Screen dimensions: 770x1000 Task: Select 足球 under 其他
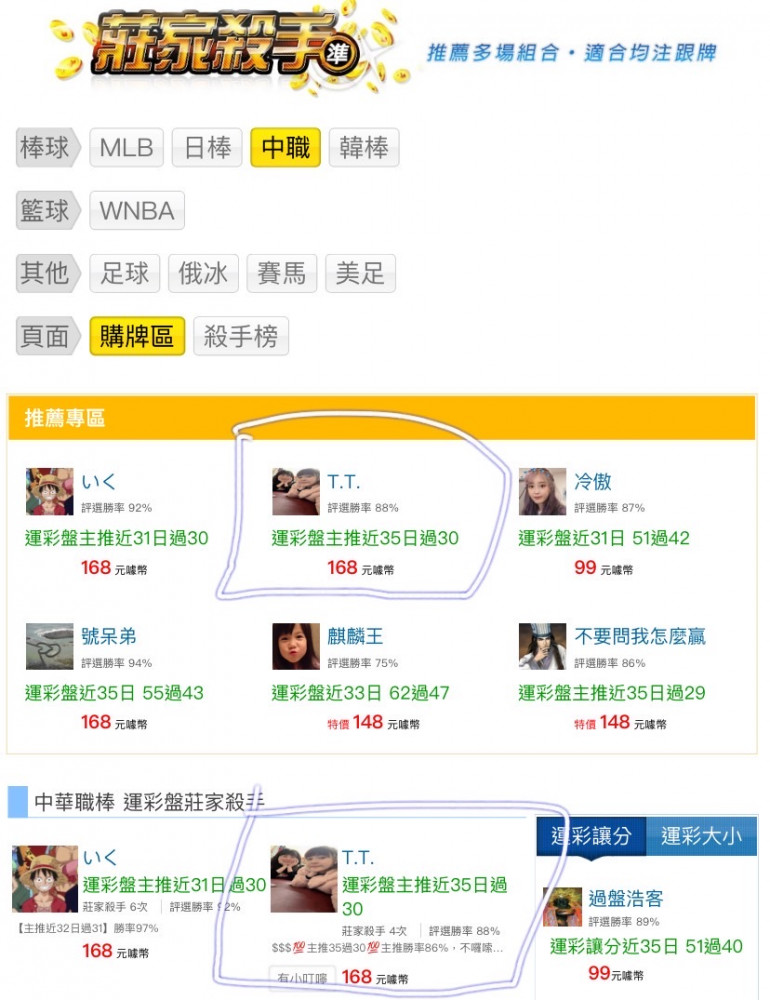(124, 273)
